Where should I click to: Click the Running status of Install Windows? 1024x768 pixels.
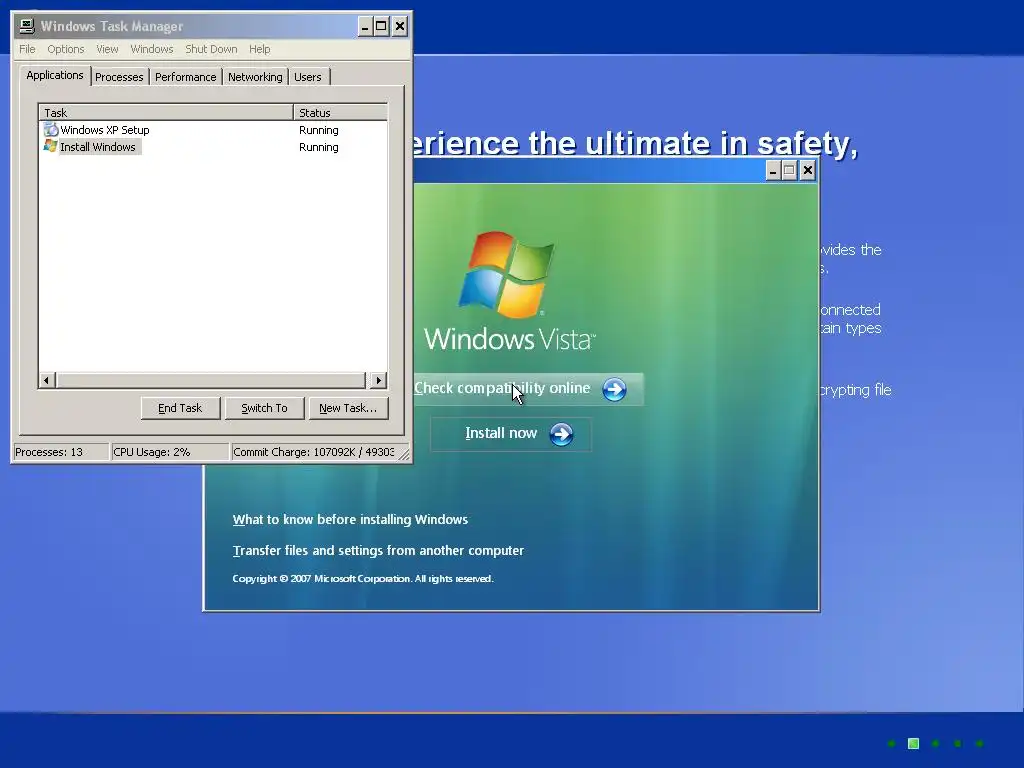pyautogui.click(x=319, y=147)
